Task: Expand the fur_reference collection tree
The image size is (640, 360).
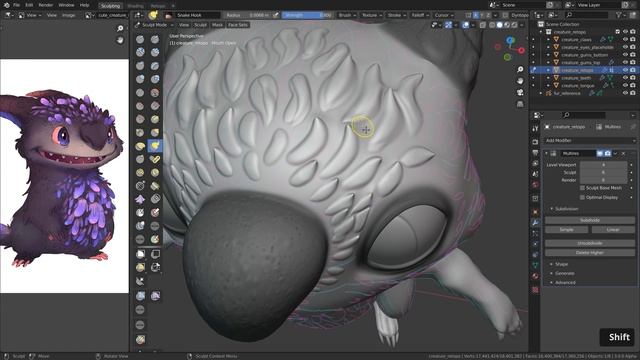Action: 541,93
